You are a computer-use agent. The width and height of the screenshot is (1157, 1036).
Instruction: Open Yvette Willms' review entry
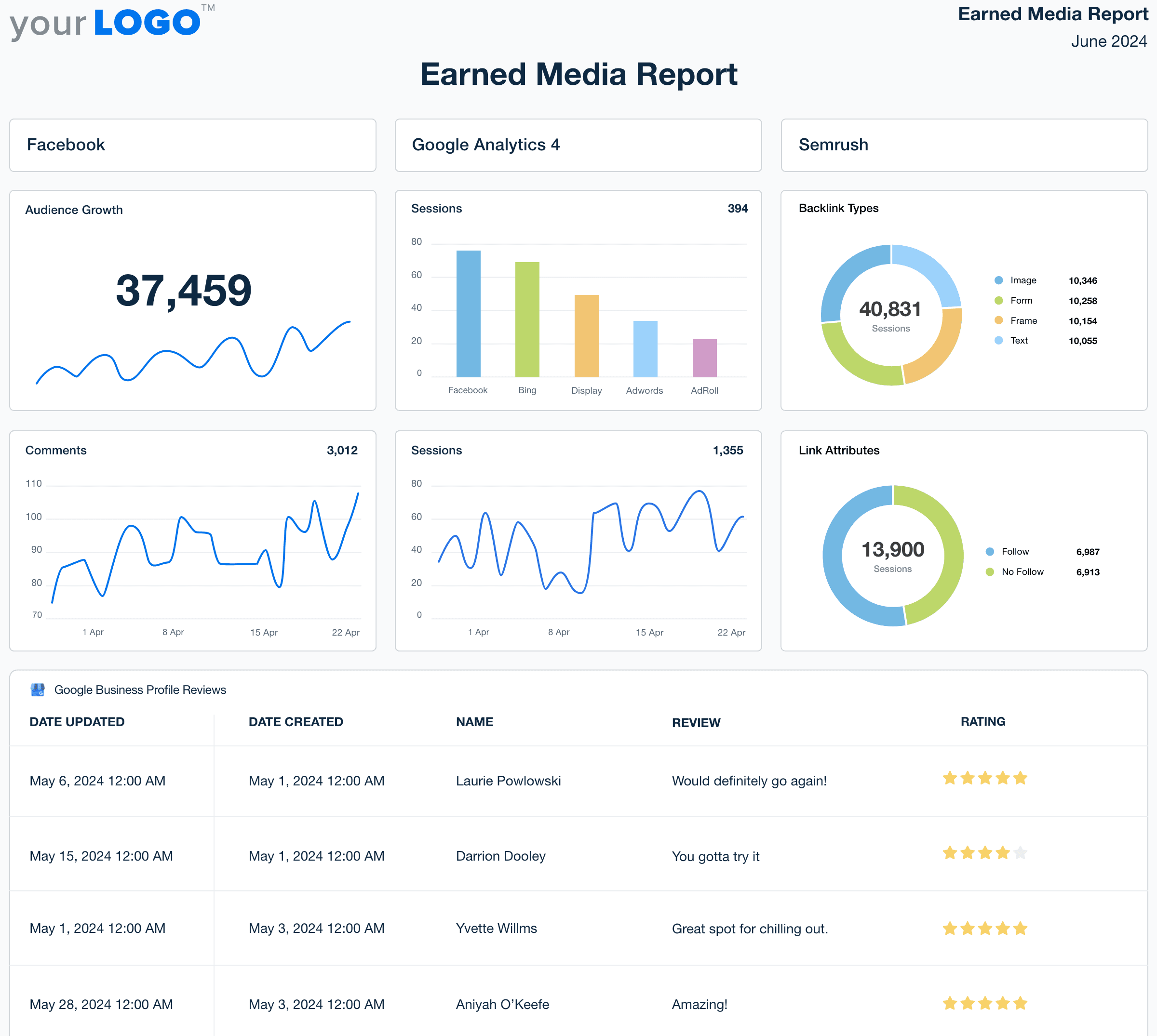[497, 928]
